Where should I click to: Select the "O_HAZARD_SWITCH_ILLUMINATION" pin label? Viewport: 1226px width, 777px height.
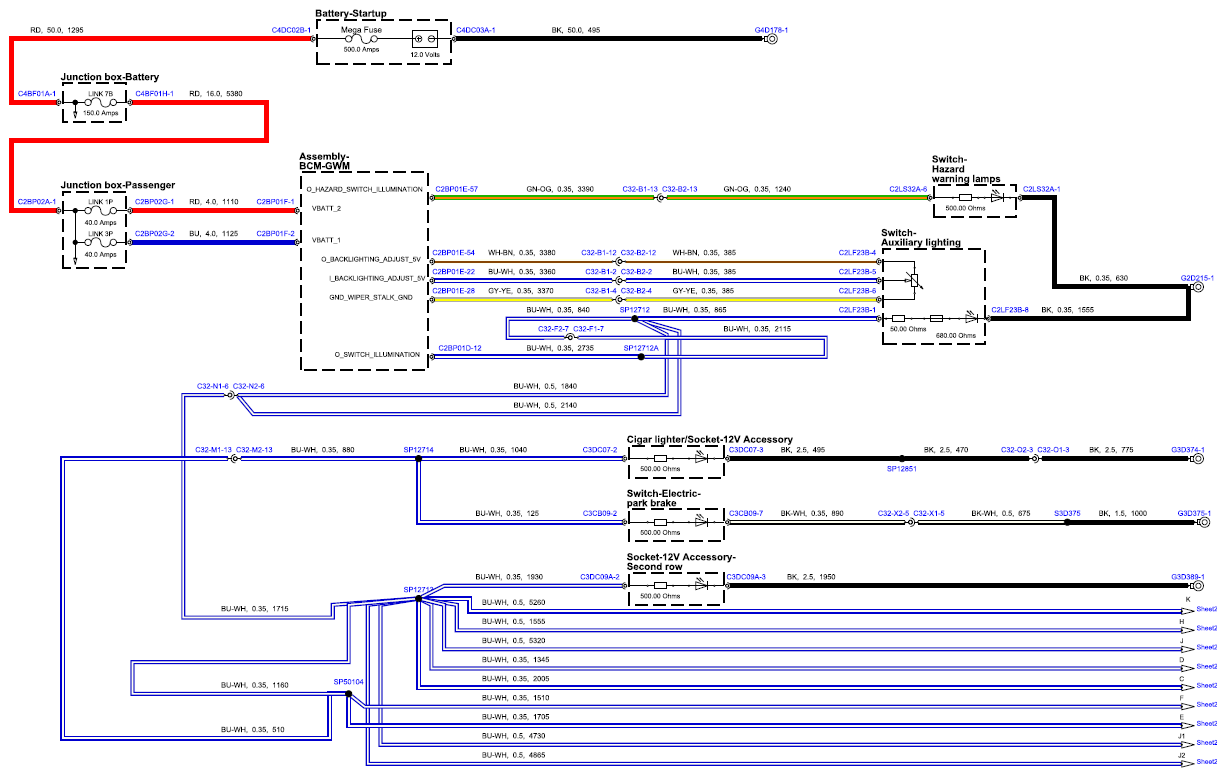(x=365, y=189)
